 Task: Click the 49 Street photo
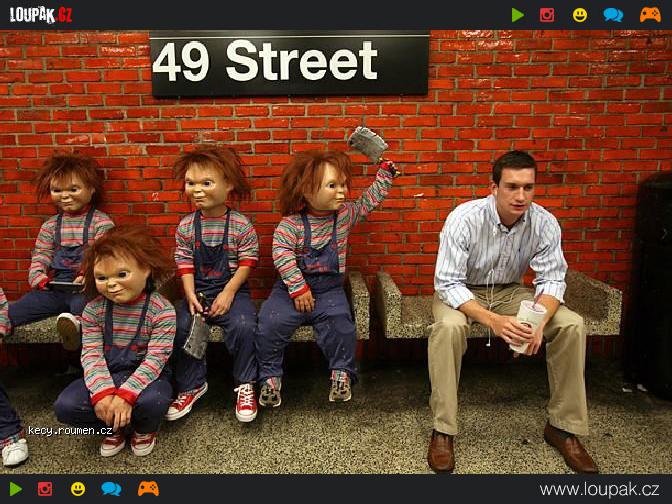[336, 252]
